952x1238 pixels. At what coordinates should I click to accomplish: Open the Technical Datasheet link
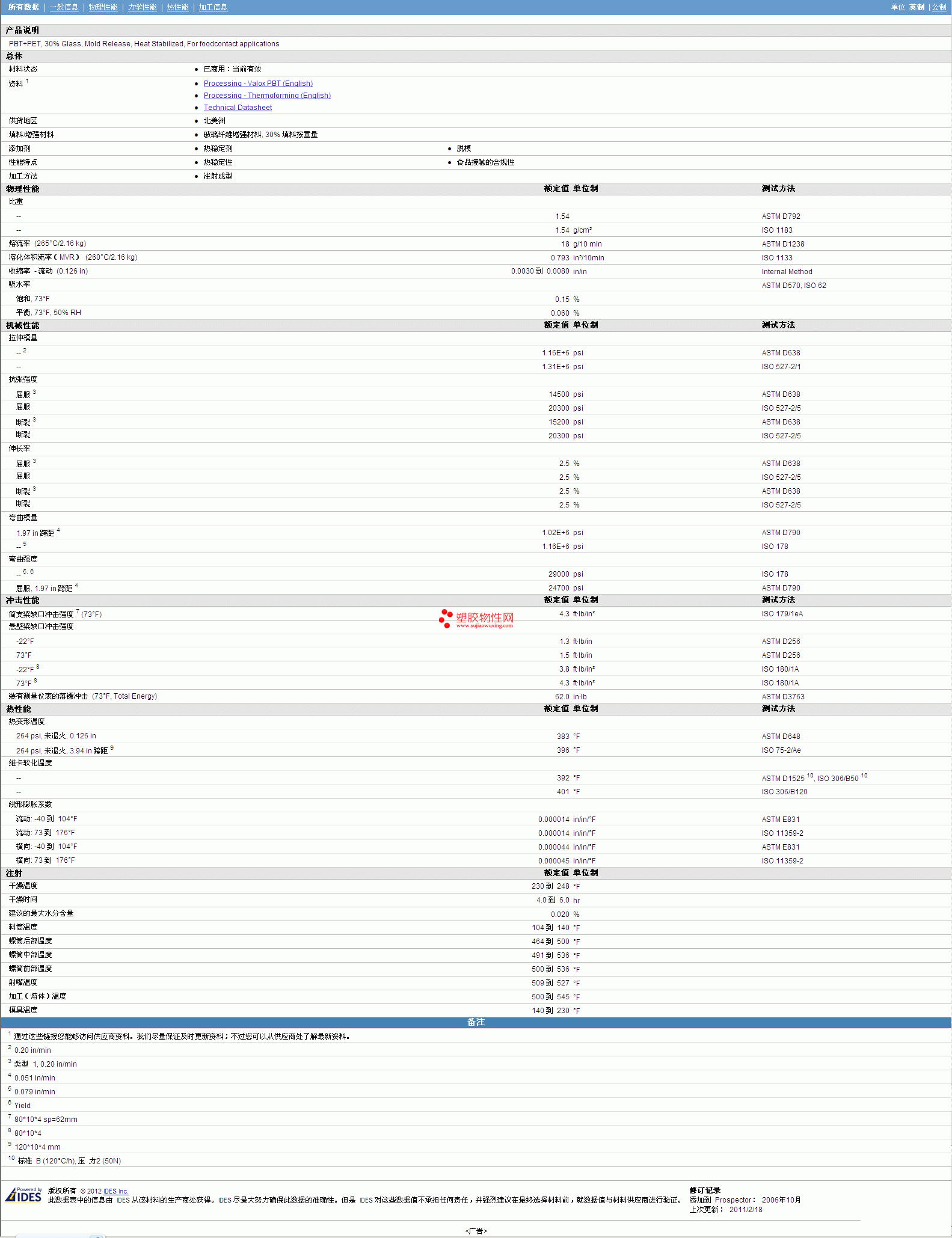click(238, 108)
